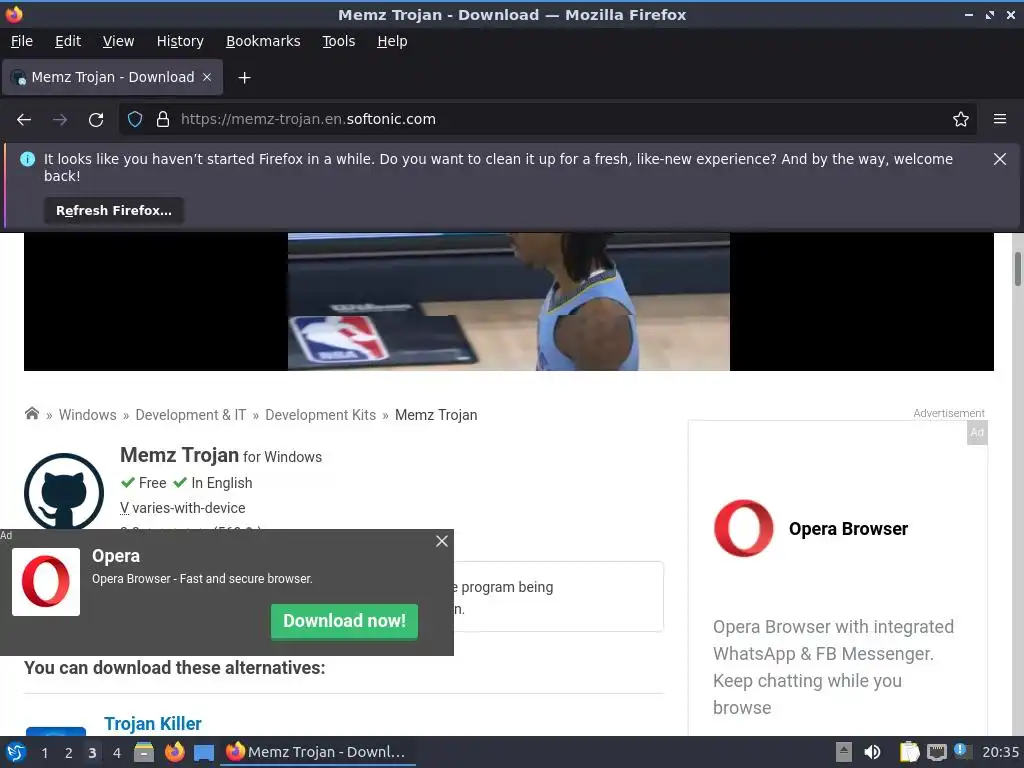This screenshot has width=1024, height=768.
Task: Open the Tools menu
Action: click(x=338, y=41)
